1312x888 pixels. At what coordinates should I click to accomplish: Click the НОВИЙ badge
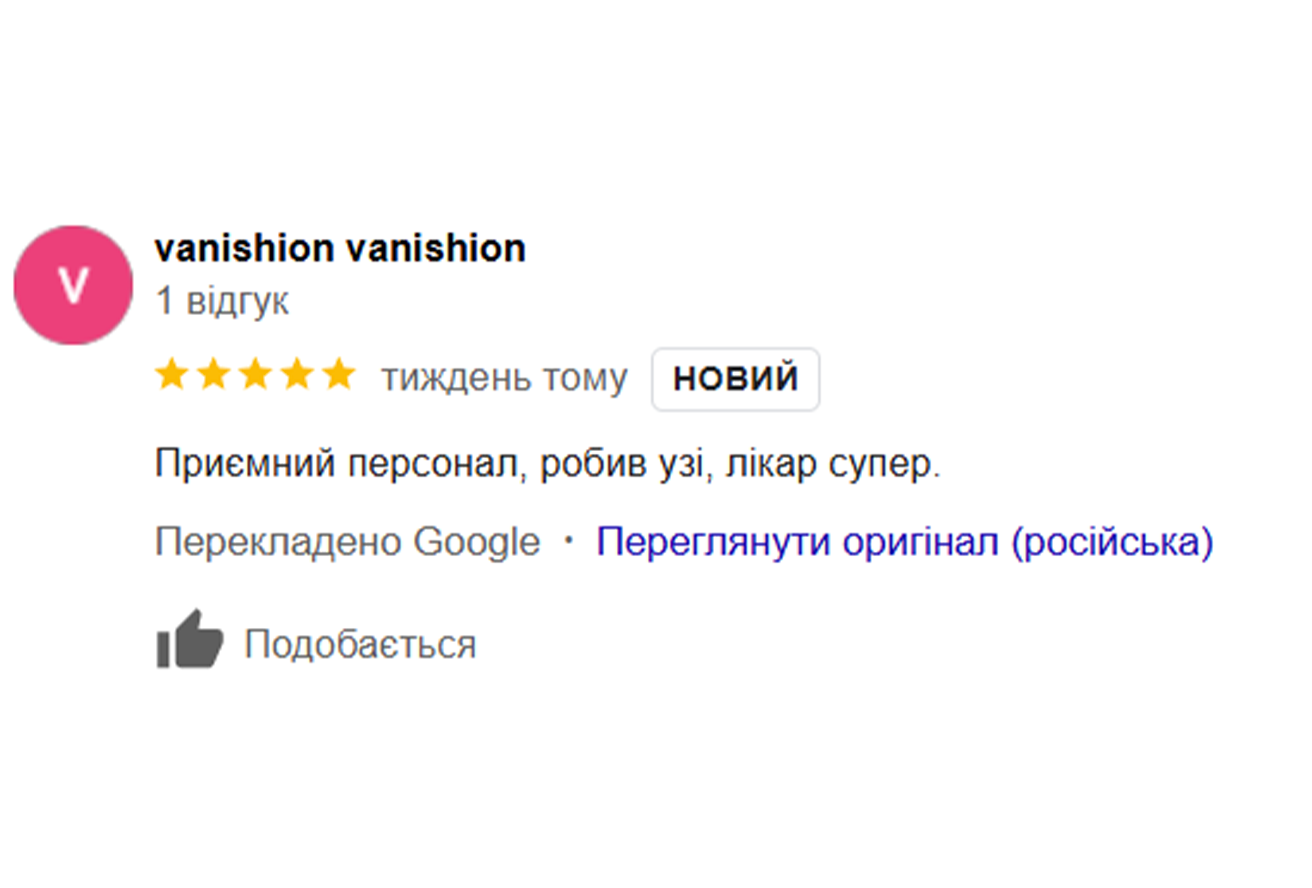tap(735, 379)
